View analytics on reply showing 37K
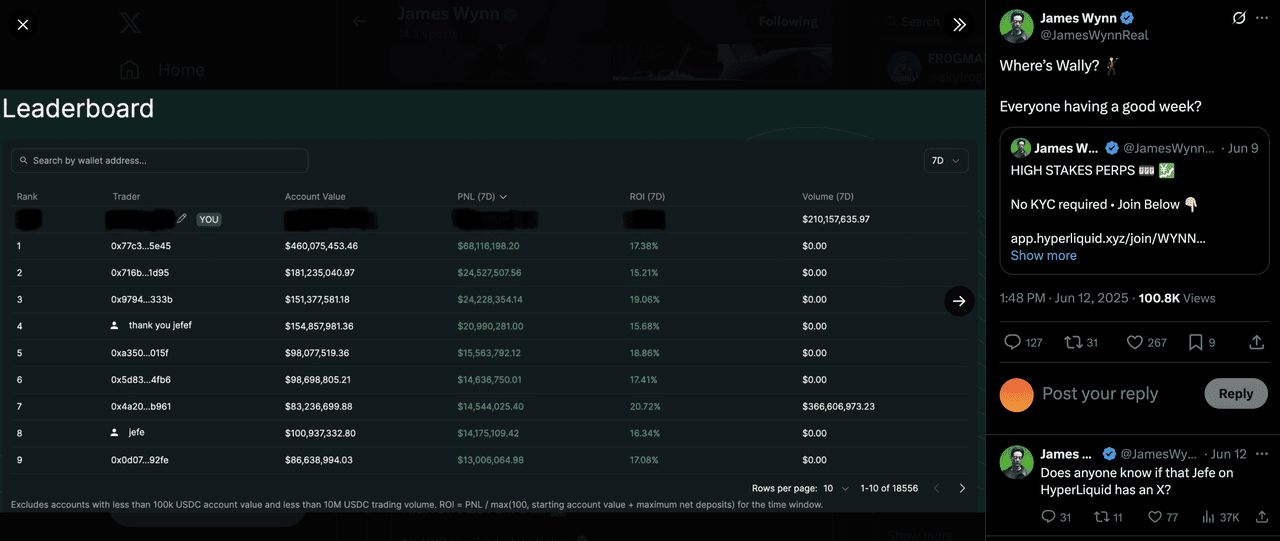 [x=1208, y=517]
